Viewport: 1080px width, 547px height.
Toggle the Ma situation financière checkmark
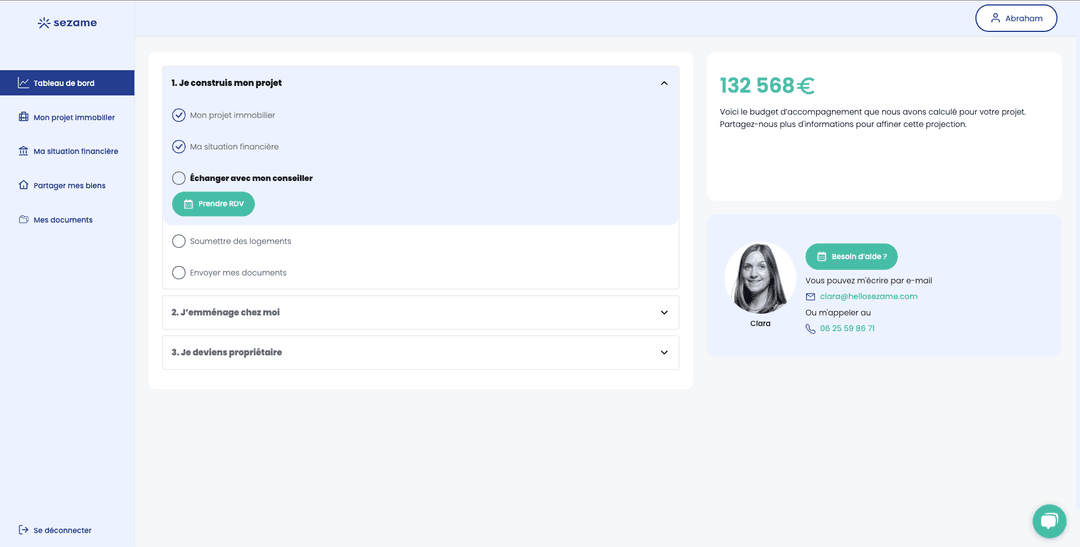(x=178, y=147)
